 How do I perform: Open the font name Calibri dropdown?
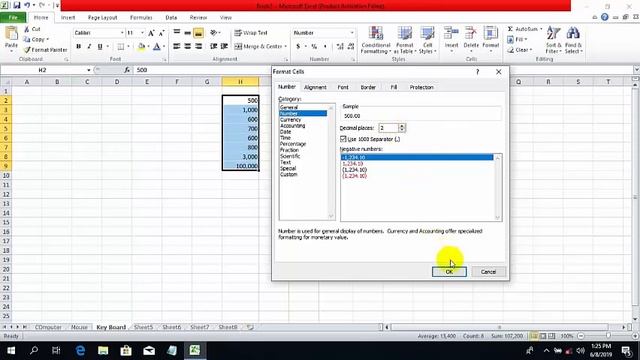pyautogui.click(x=122, y=33)
